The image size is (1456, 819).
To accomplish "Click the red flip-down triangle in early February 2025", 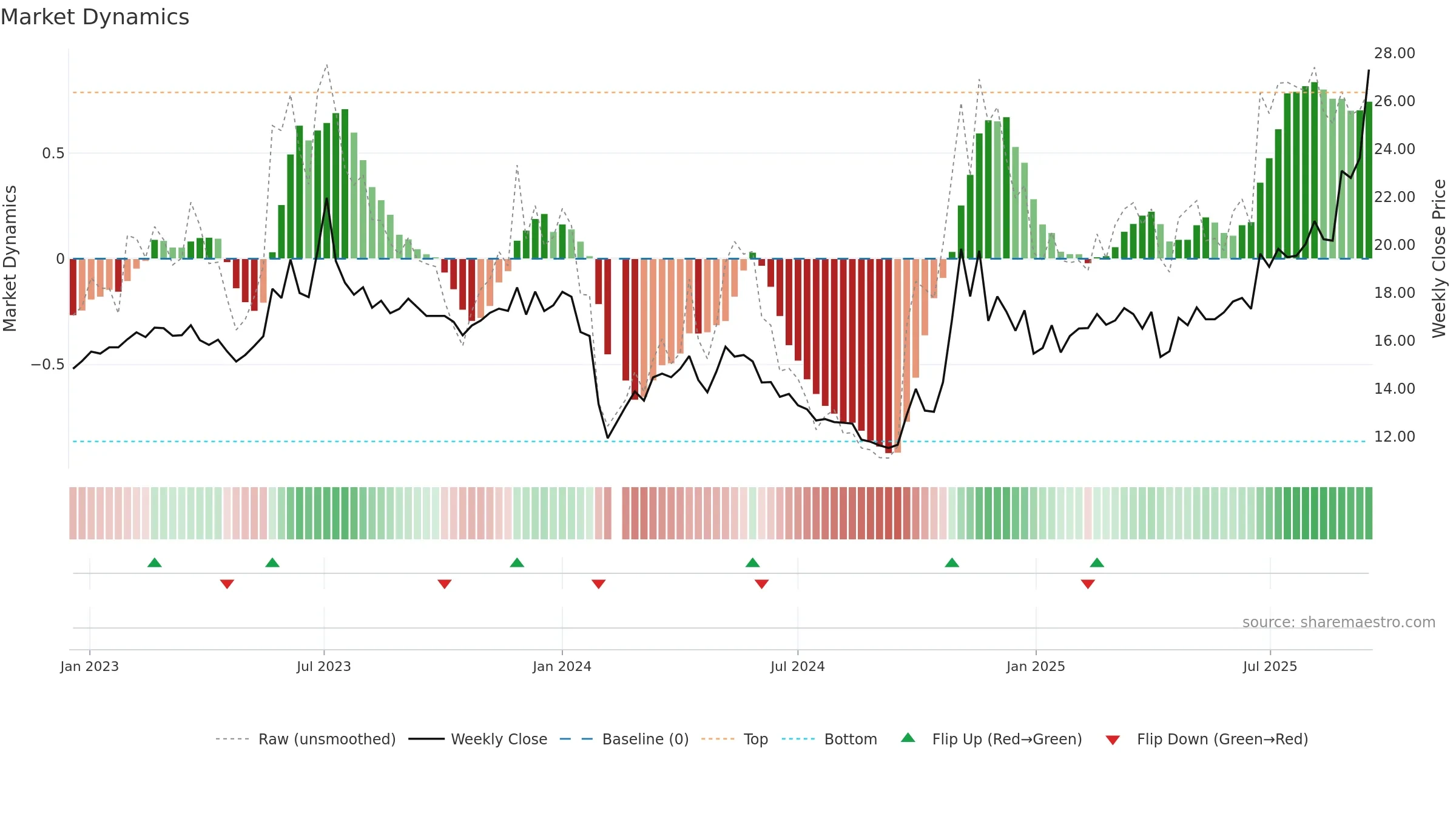I will 1088,584.
